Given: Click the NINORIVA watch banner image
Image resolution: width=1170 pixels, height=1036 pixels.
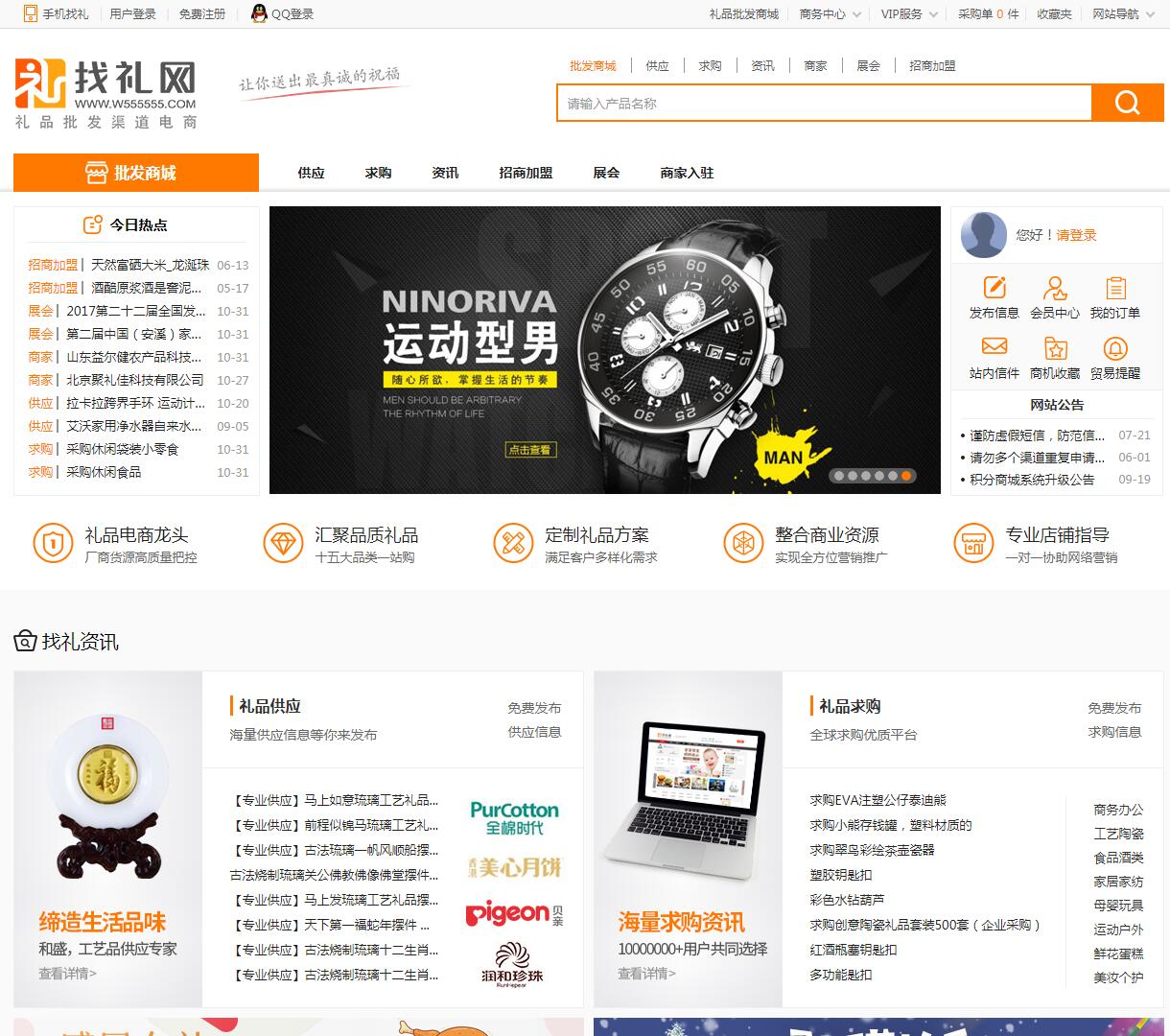Looking at the screenshot, I should click(604, 349).
